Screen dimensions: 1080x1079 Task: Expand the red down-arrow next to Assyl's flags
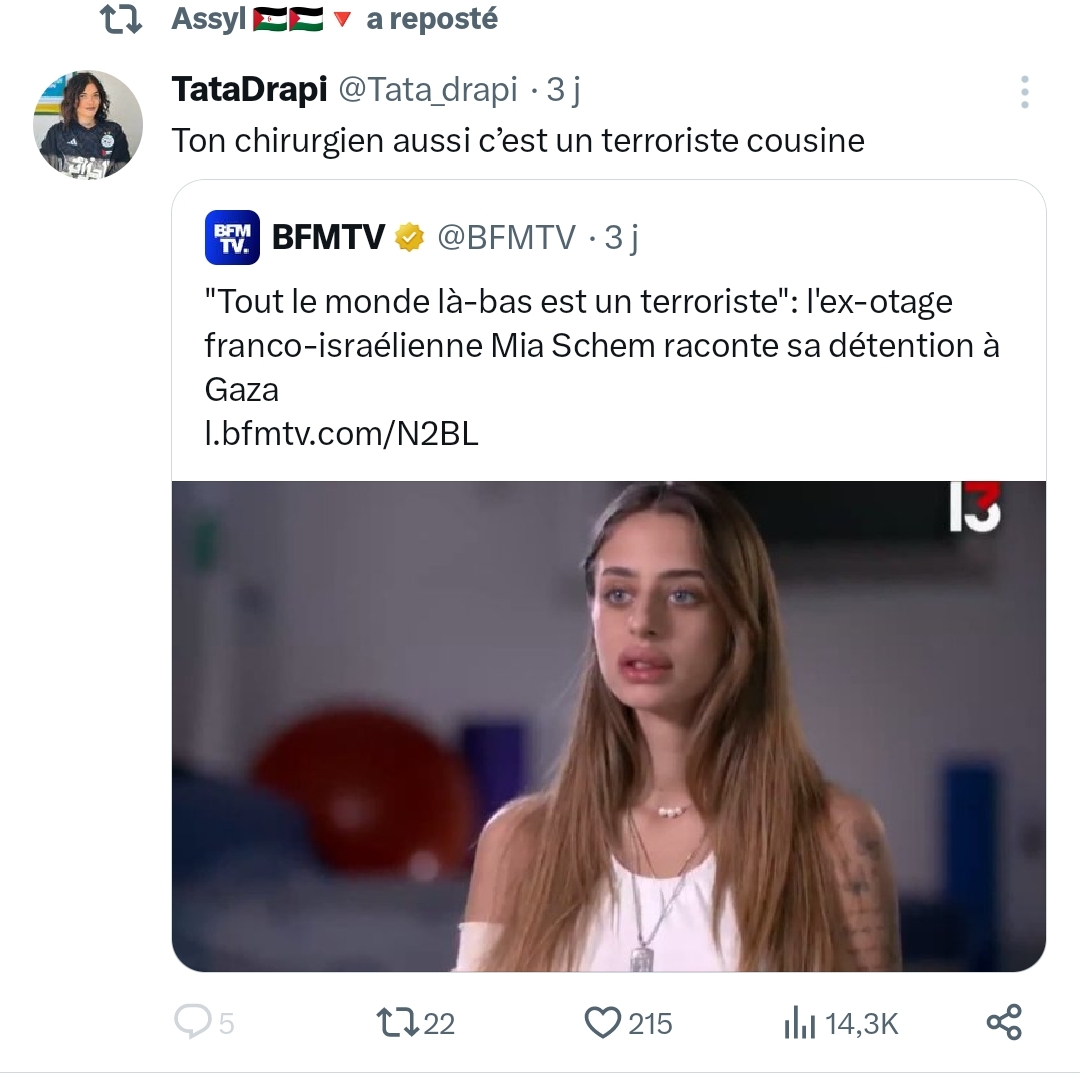point(342,18)
